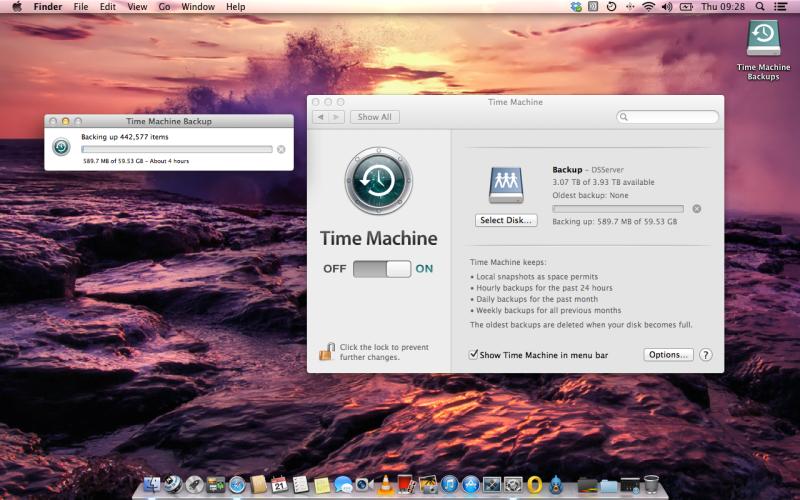The image size is (800, 500).
Task: Open Mission Control from the Dock
Action: coord(216,484)
